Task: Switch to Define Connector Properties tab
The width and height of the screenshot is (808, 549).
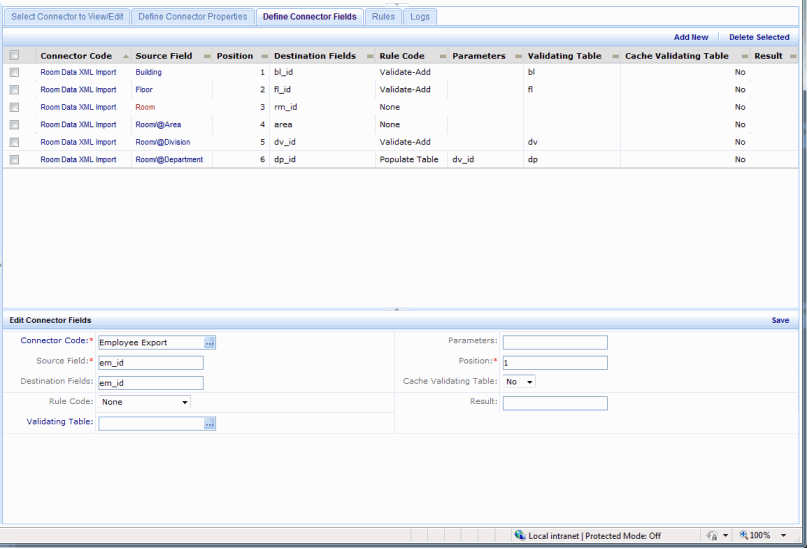Action: 193,16
